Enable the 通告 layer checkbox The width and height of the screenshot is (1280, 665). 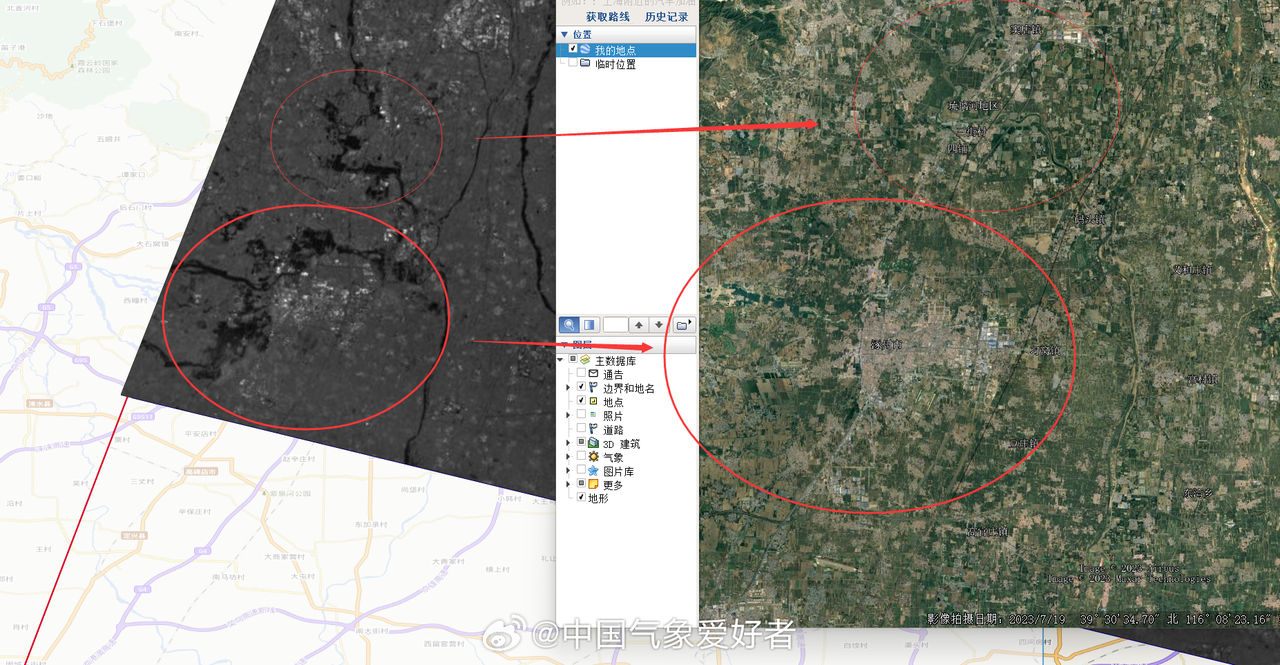pyautogui.click(x=581, y=374)
